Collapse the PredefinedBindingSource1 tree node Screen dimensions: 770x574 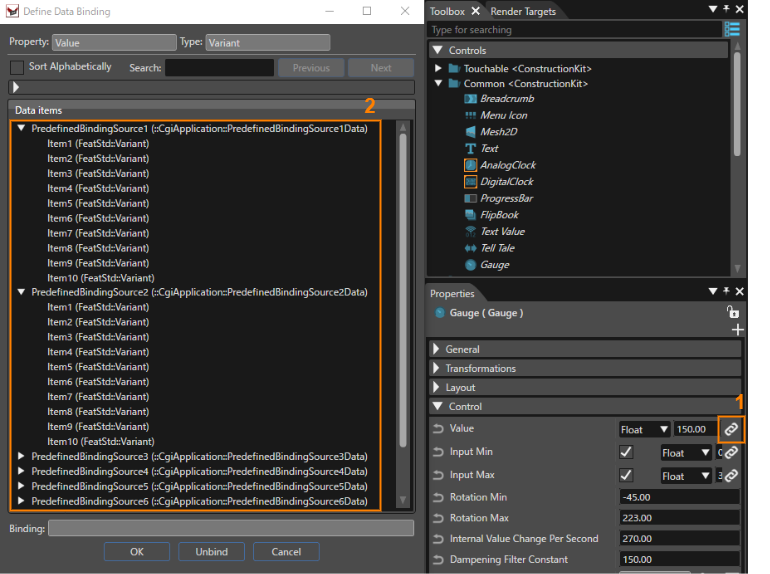(x=21, y=128)
